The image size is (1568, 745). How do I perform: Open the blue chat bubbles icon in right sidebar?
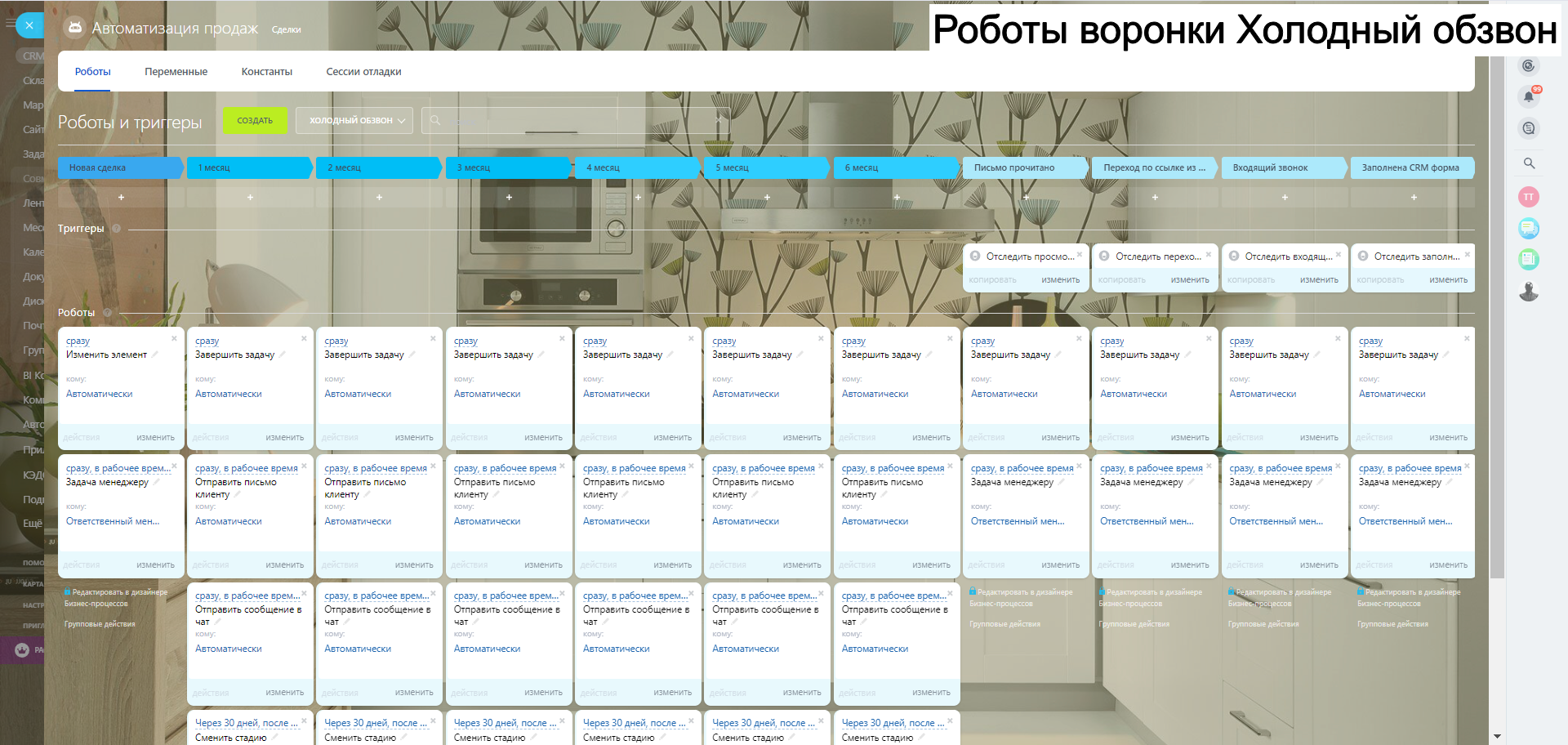(1529, 229)
